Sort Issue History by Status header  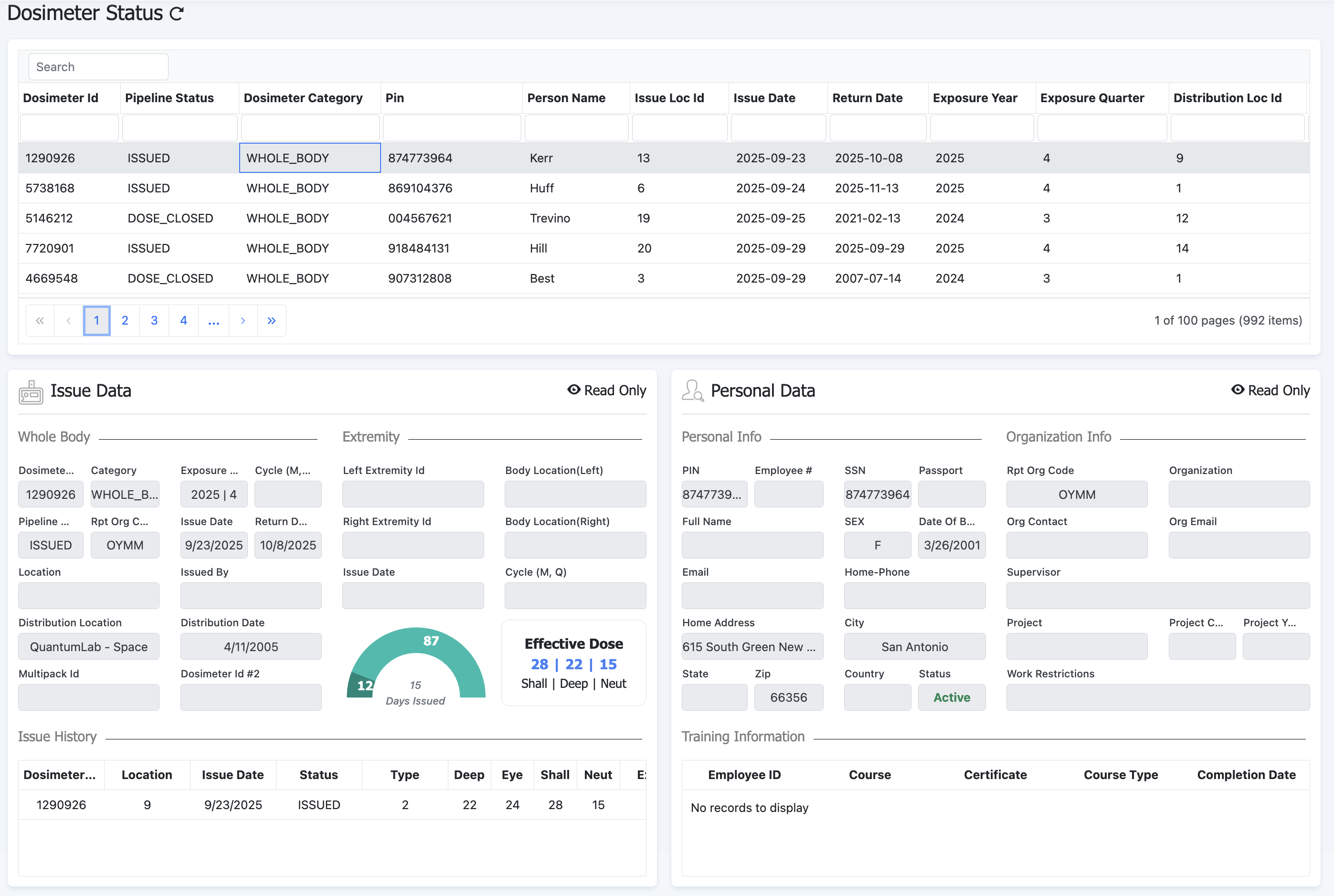pos(318,775)
